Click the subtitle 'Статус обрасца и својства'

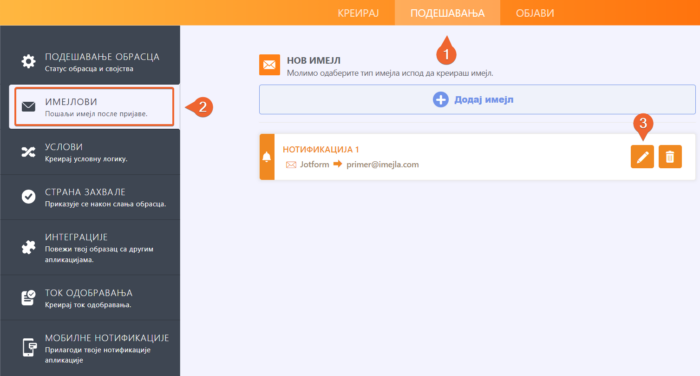coord(89,69)
